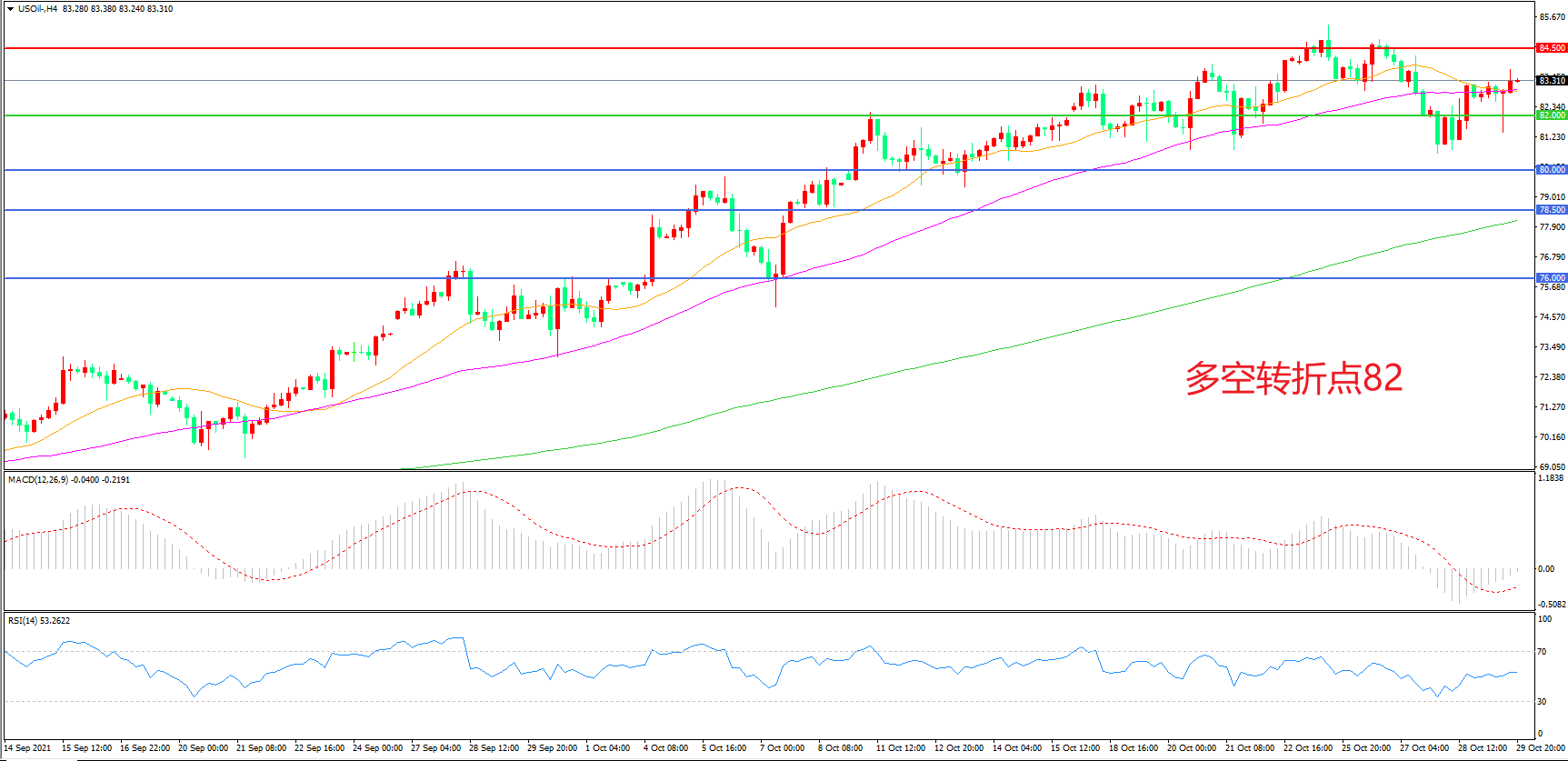Select the blue 78.500 price tag
This screenshot has height=761, width=1568.
1552,210
